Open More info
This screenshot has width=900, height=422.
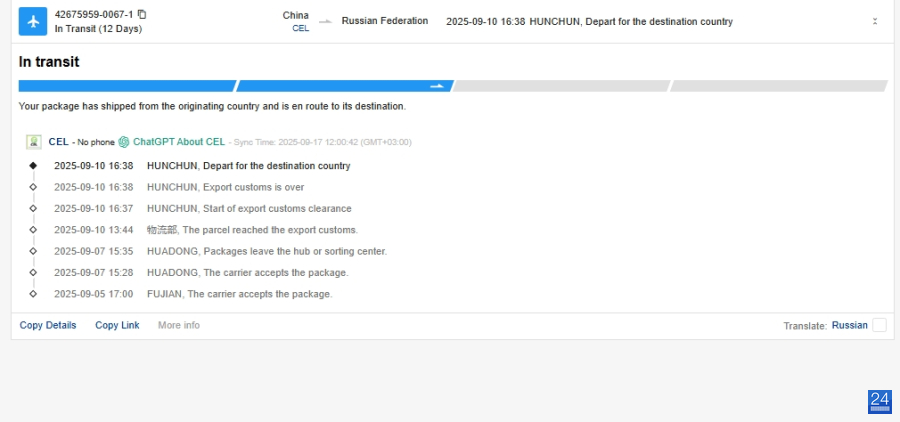pos(179,325)
